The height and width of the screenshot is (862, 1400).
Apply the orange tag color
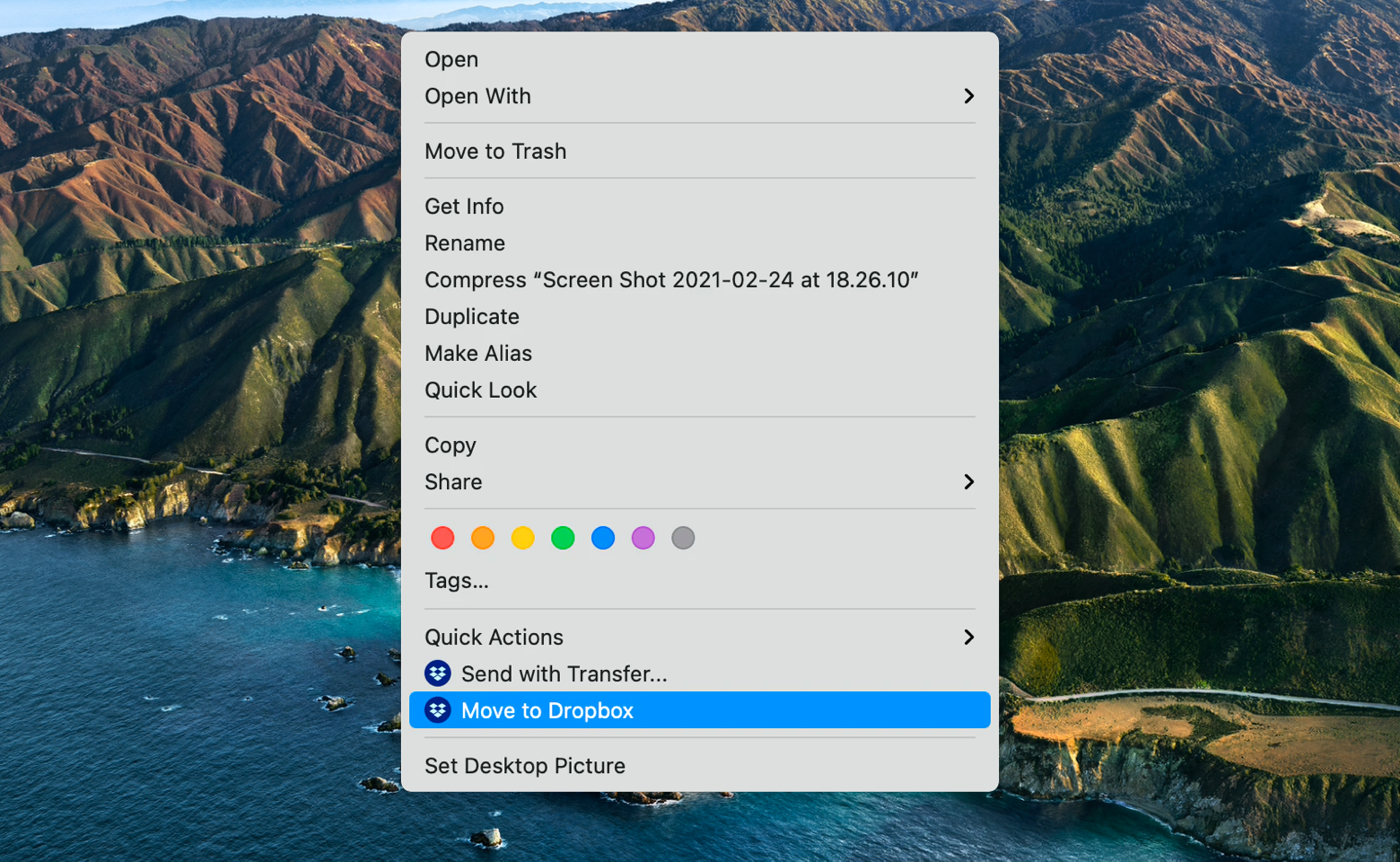tap(483, 538)
